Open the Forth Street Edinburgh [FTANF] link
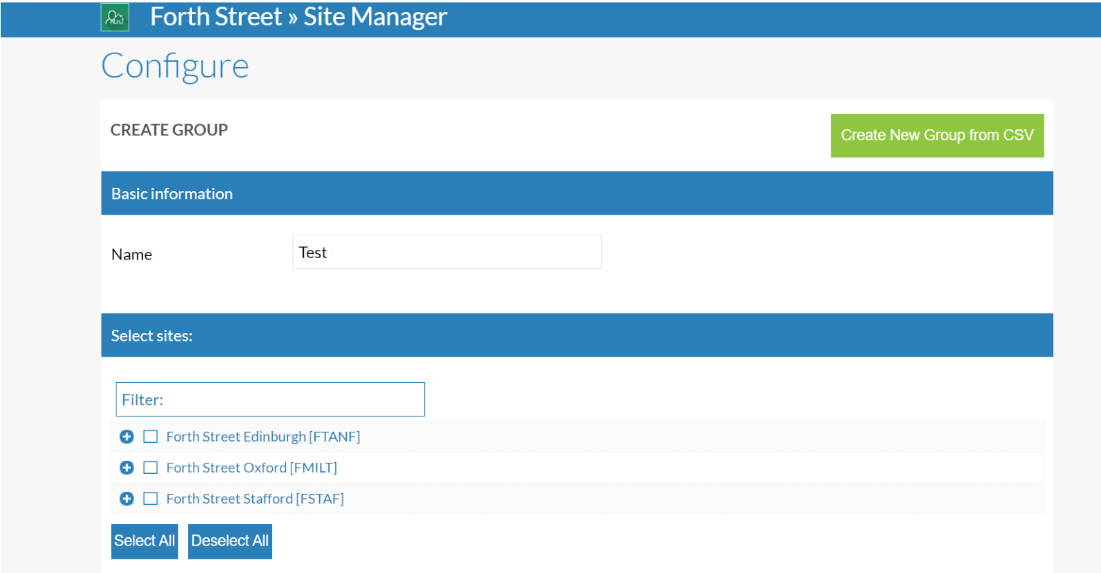1101x573 pixels. click(262, 437)
